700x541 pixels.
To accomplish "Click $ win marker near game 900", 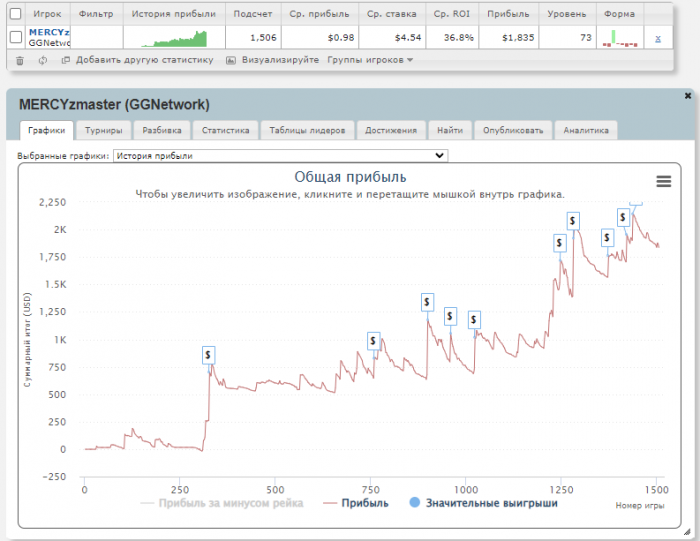I will pos(427,302).
